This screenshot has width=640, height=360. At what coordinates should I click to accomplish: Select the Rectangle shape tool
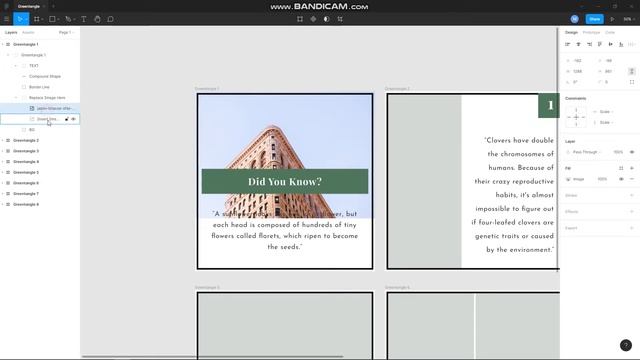pos(52,19)
